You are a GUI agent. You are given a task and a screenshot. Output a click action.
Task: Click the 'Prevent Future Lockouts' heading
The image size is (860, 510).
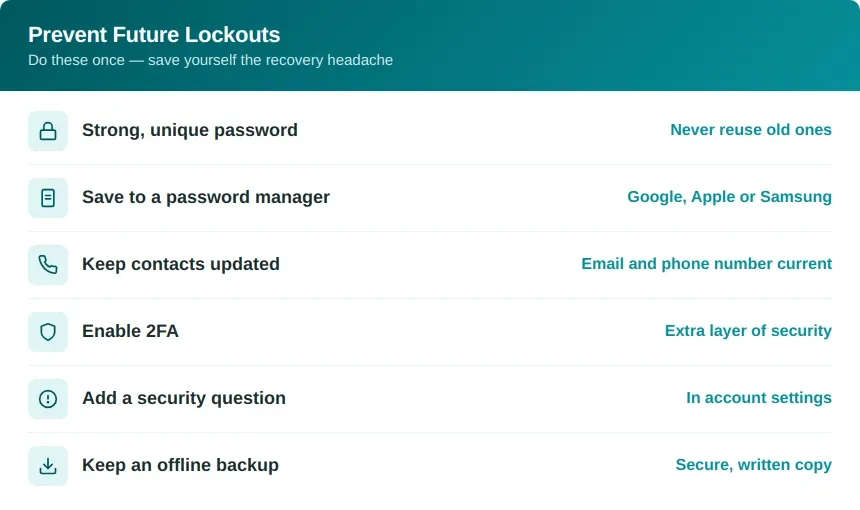tap(154, 35)
